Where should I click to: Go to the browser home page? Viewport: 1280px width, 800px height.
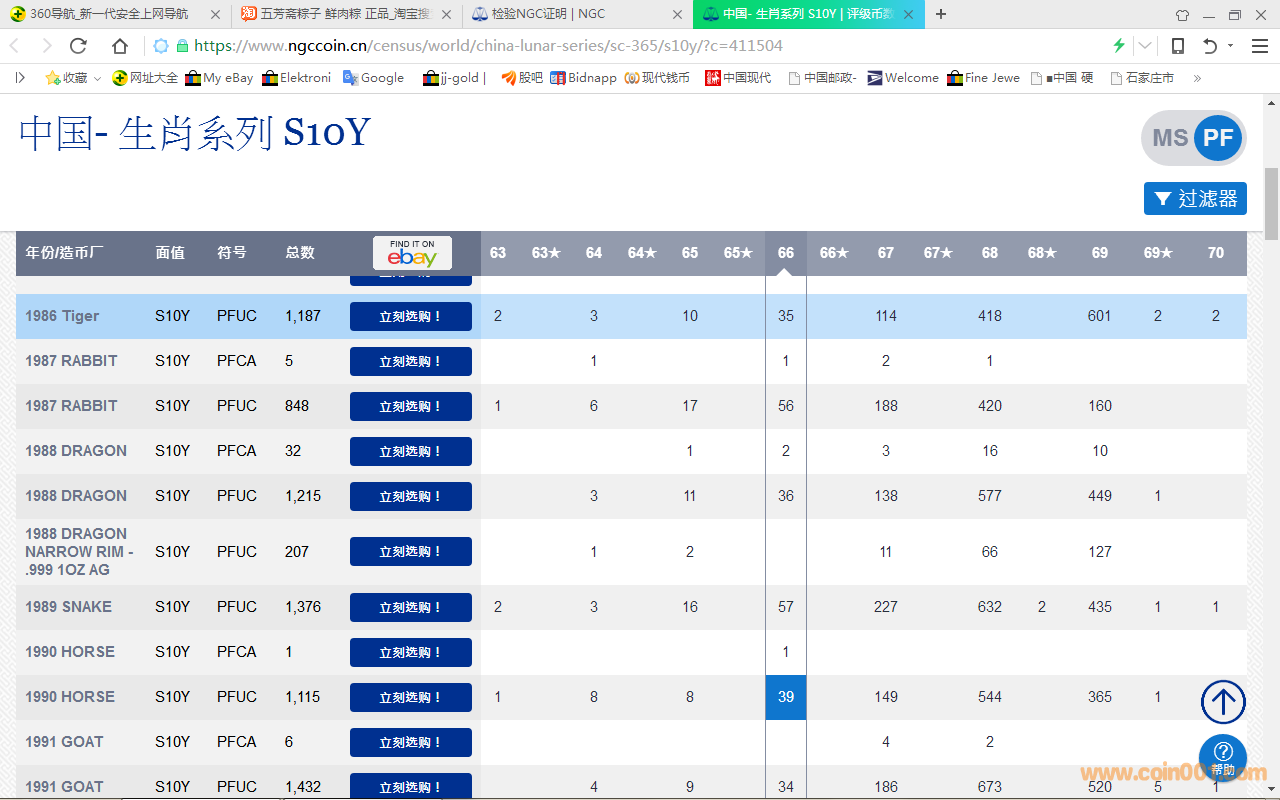tap(120, 46)
